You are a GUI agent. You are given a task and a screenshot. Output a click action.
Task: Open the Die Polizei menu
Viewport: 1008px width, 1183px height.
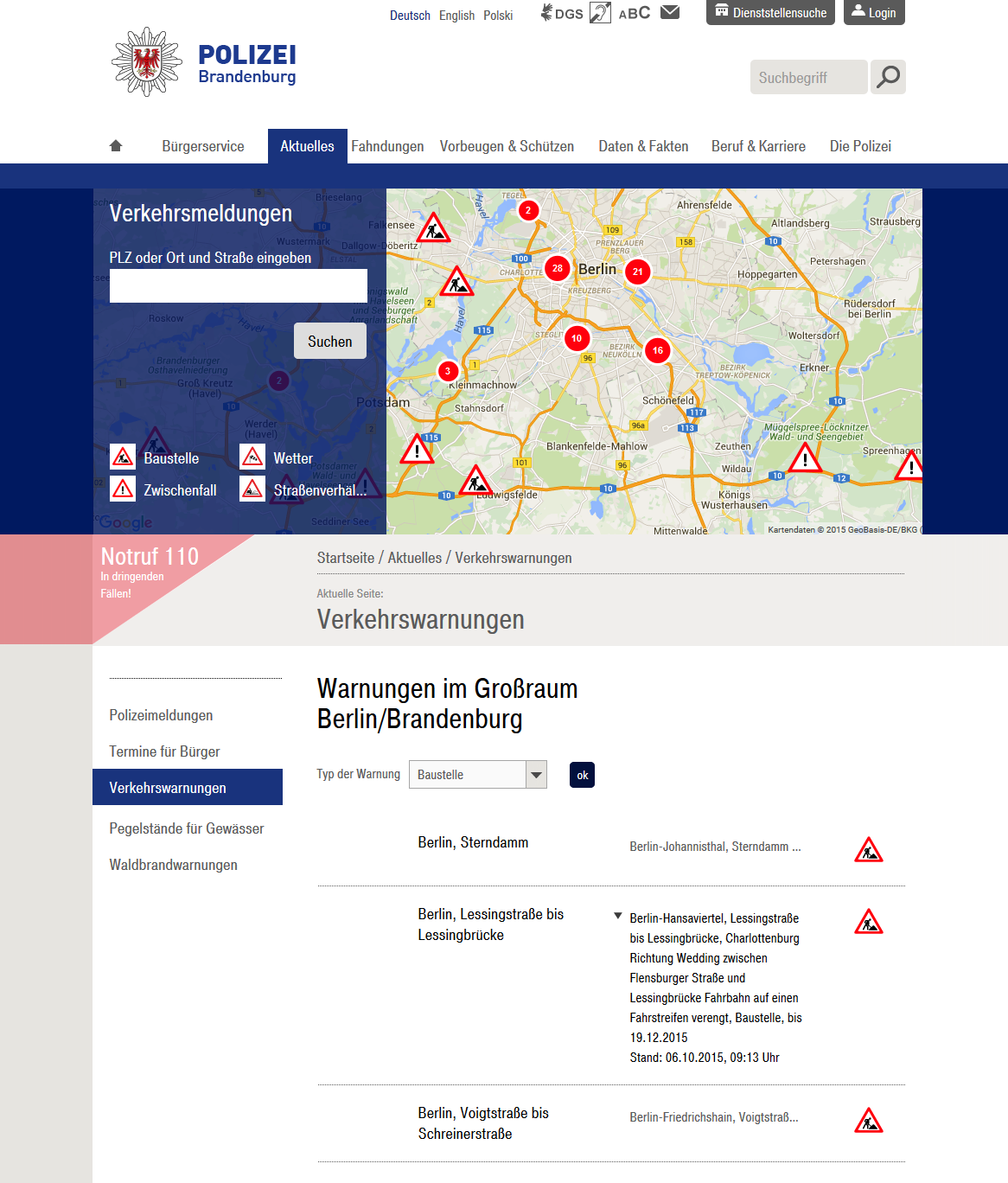860,146
